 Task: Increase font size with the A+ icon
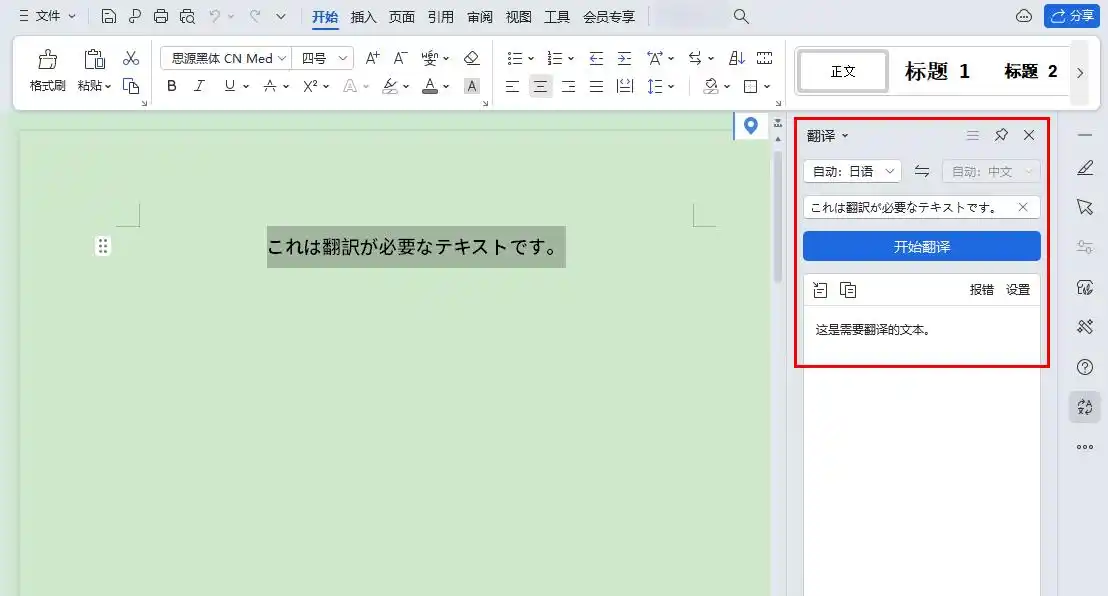pyautogui.click(x=372, y=58)
